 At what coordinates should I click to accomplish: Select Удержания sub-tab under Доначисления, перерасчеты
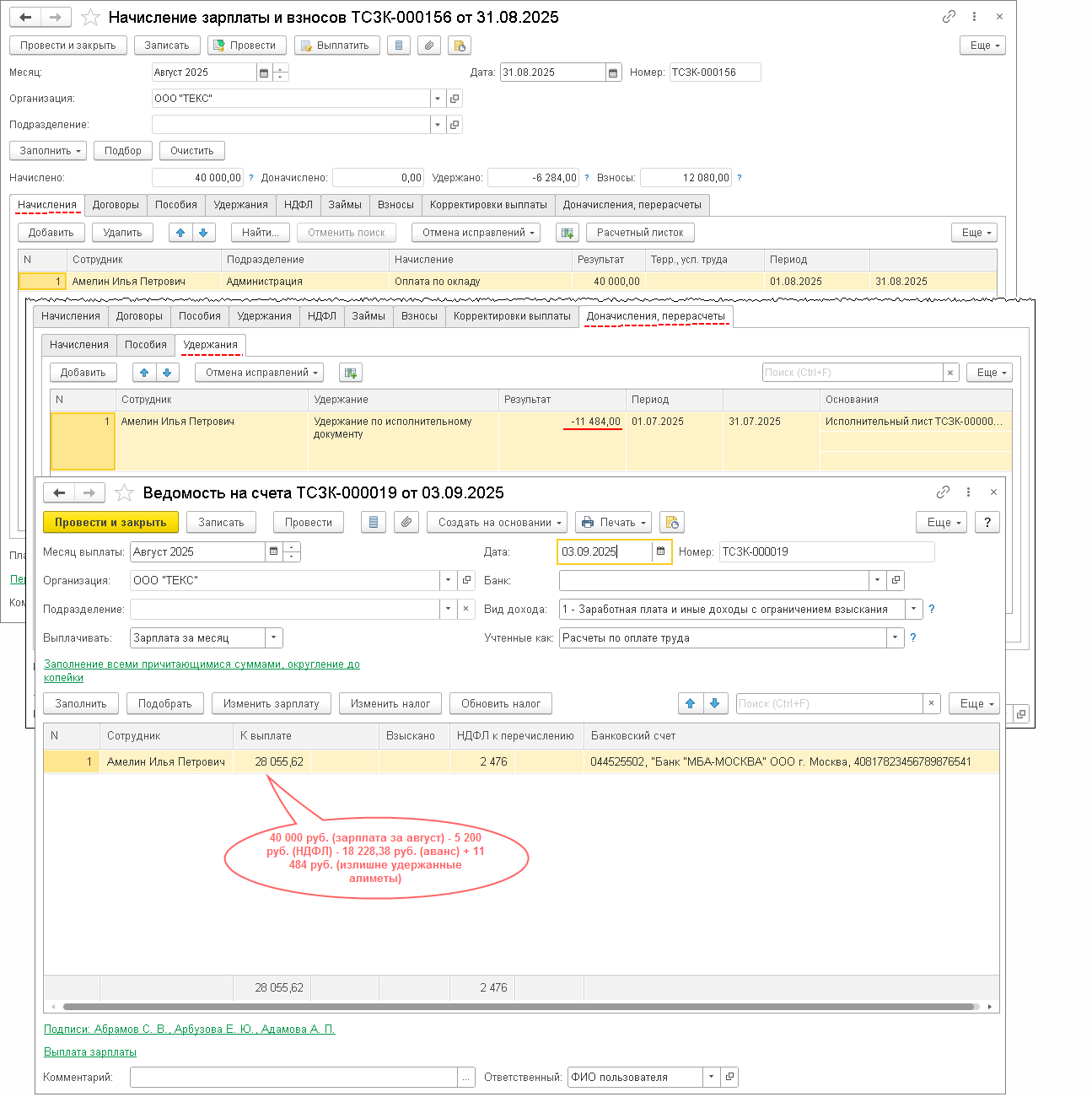(211, 345)
